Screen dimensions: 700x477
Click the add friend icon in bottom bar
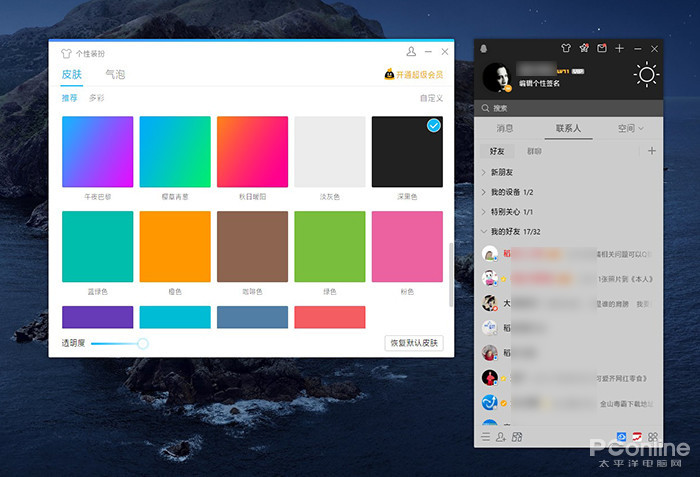501,437
